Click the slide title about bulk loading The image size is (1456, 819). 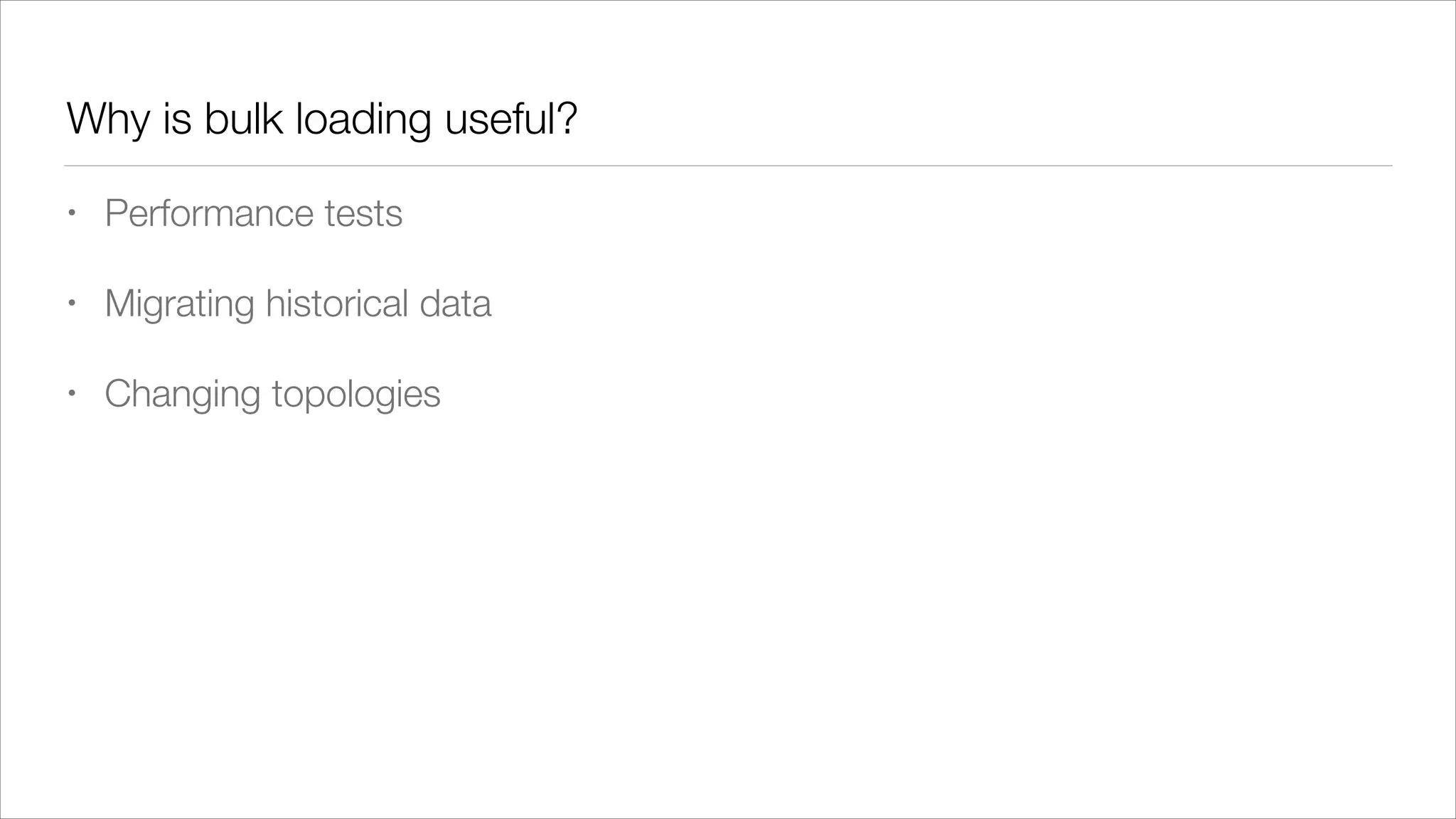pyautogui.click(x=321, y=119)
